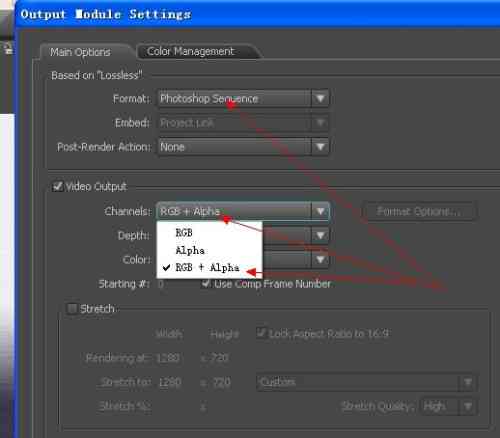The height and width of the screenshot is (438, 500).
Task: Expand the Color dropdown arrow
Action: point(320,260)
